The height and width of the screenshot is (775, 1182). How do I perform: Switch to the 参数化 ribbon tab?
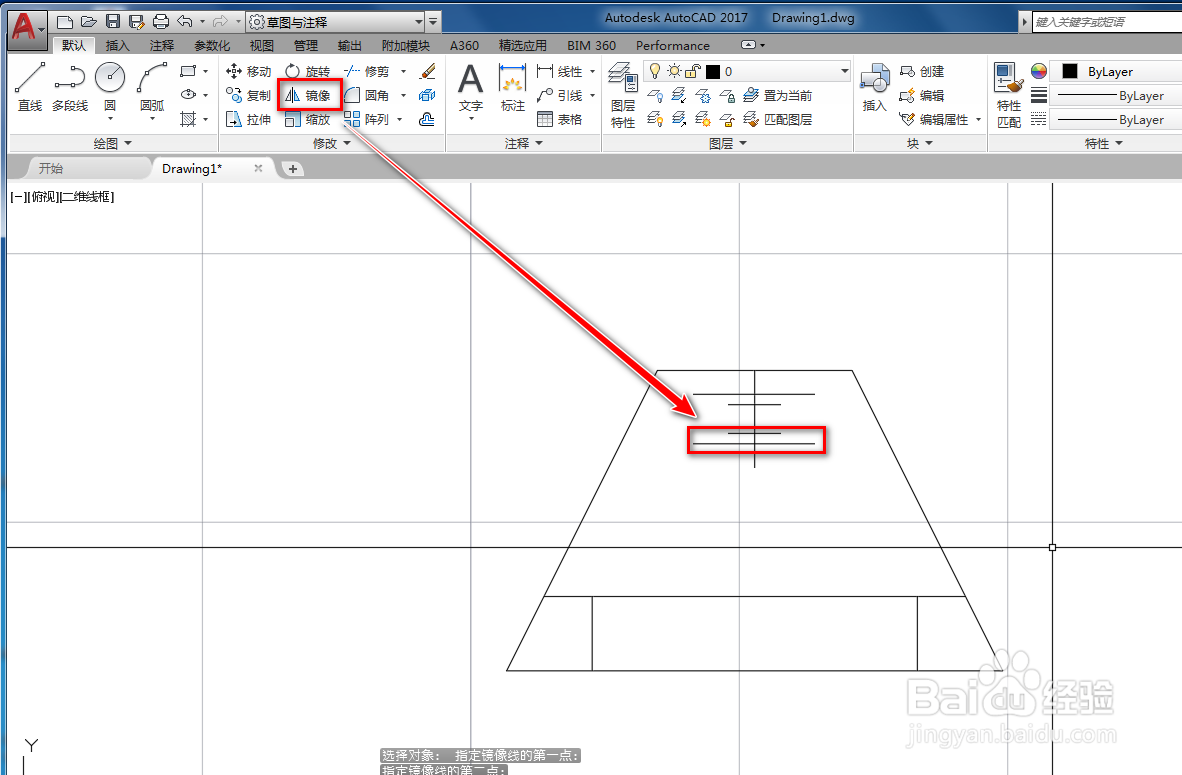212,45
